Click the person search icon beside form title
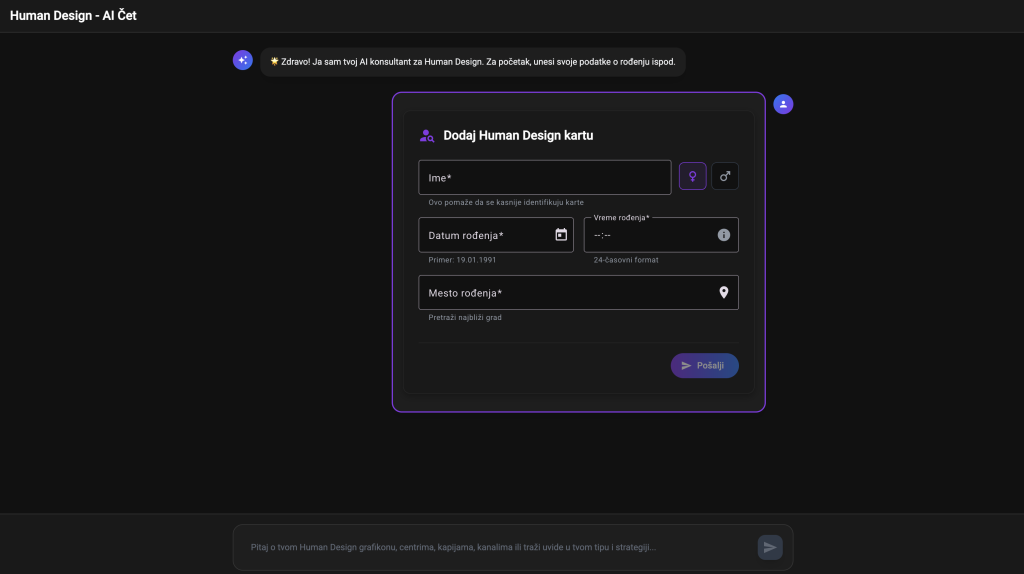The image size is (1024, 574). pyautogui.click(x=427, y=136)
